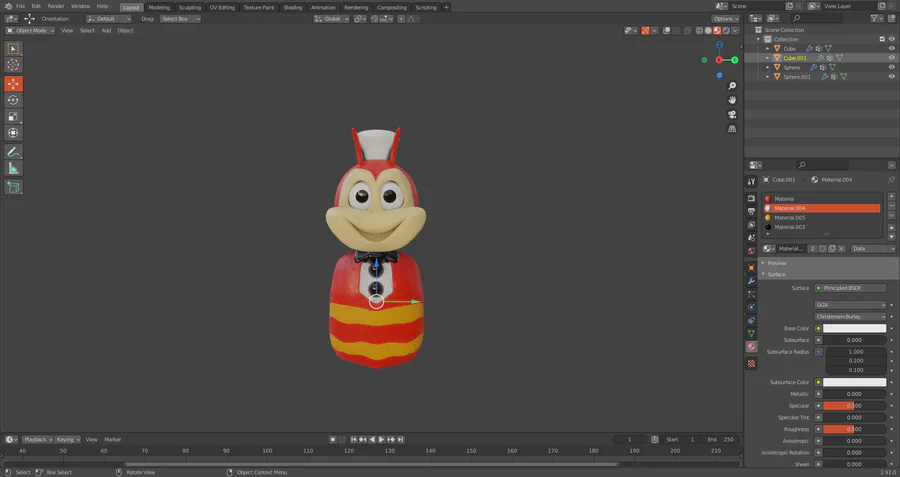Open the Texture properties tab

click(751, 363)
